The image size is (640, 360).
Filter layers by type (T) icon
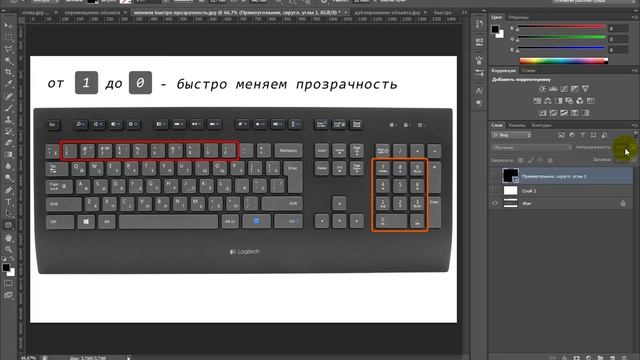tap(582, 135)
